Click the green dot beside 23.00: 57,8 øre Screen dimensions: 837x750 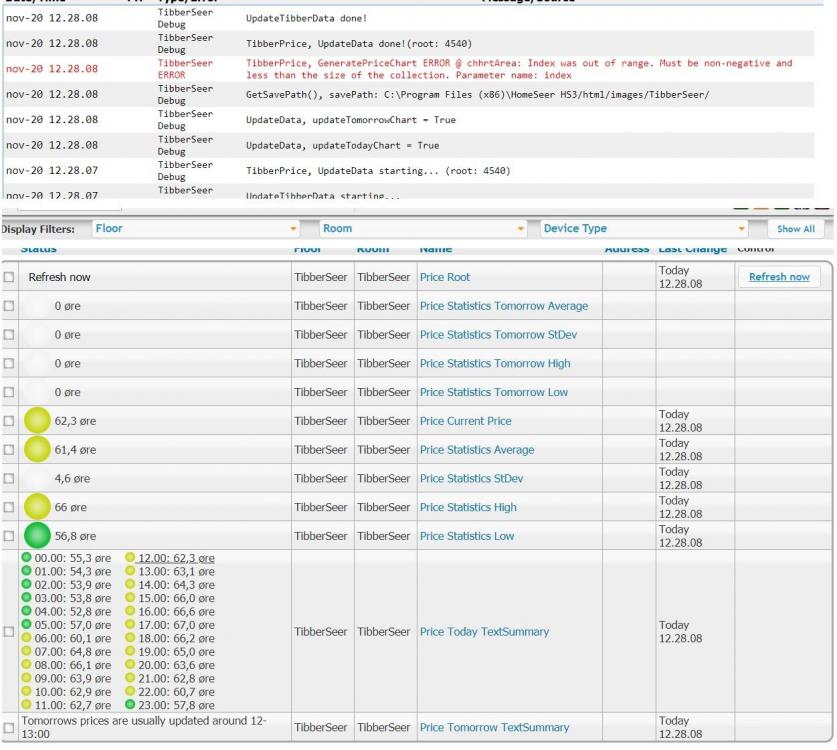pos(131,705)
